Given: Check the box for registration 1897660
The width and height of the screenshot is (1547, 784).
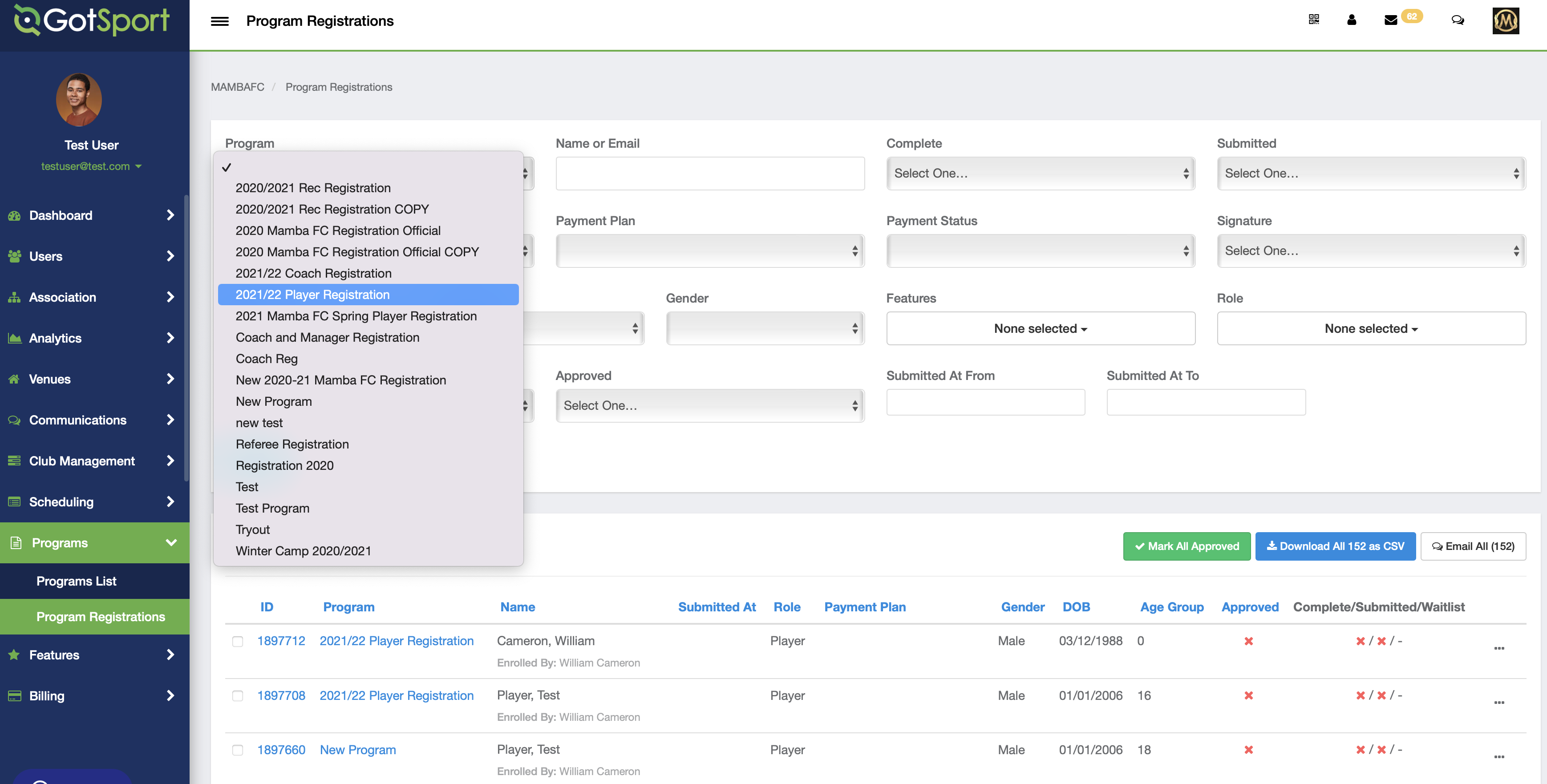Looking at the screenshot, I should click(238, 750).
